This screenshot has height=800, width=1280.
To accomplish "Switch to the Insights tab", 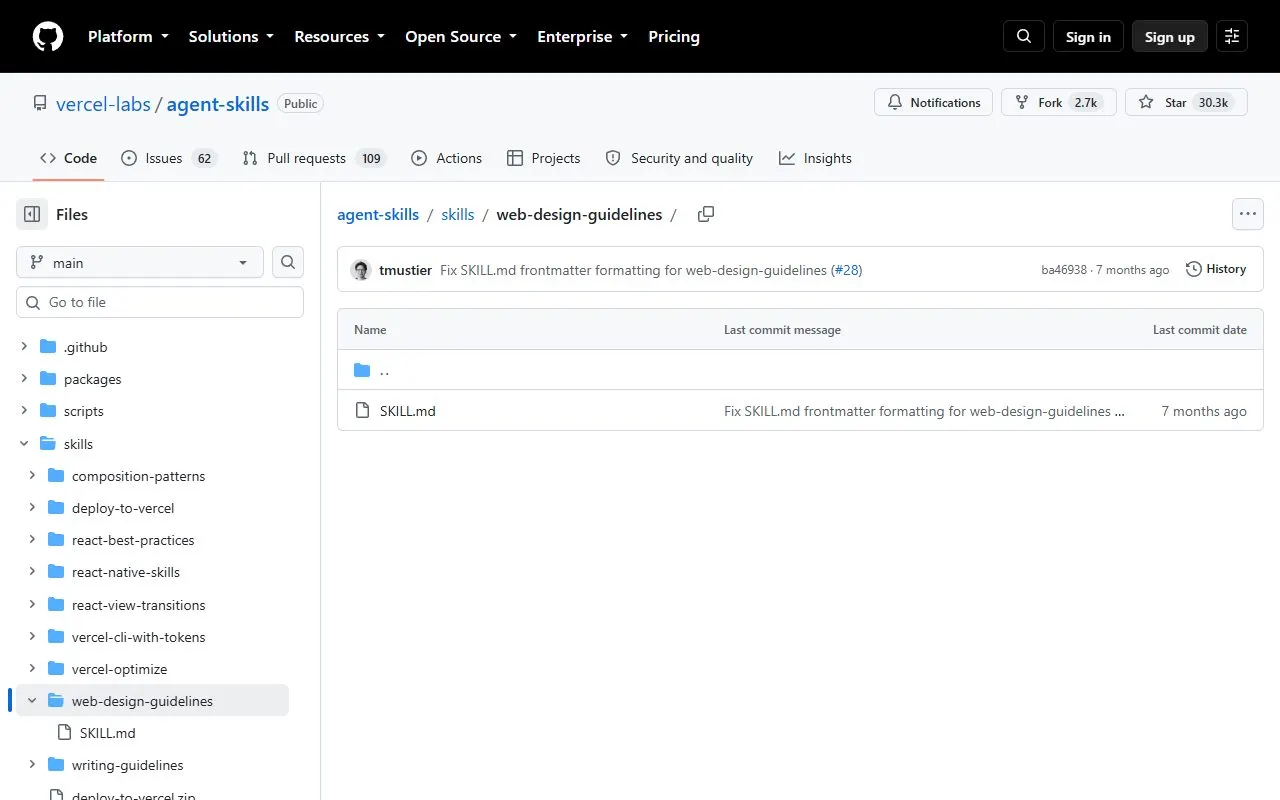I will point(815,158).
